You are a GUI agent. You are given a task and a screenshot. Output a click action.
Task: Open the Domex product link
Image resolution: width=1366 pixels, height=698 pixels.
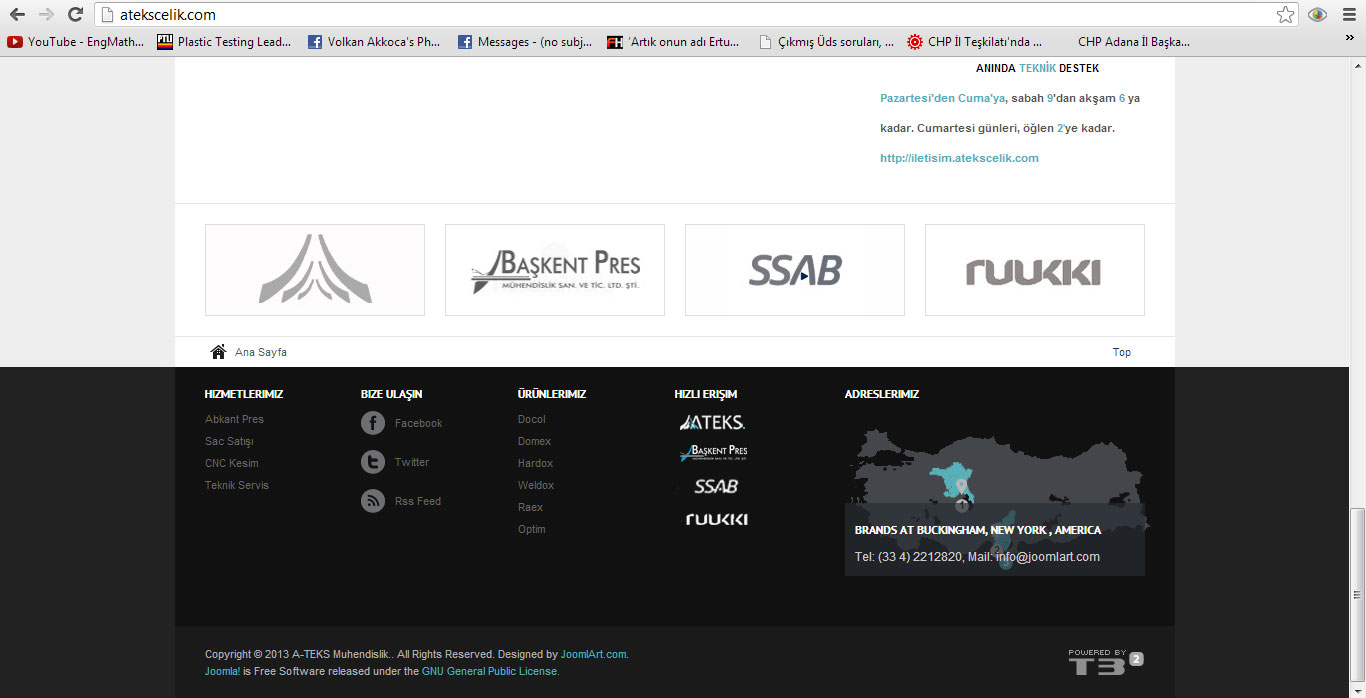pyautogui.click(x=534, y=441)
